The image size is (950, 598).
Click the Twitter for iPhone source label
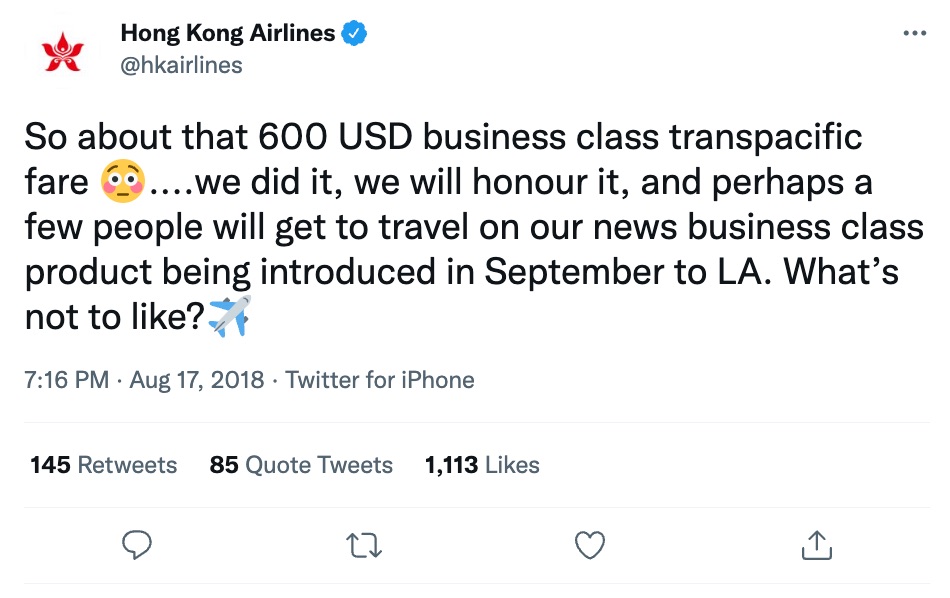[381, 379]
